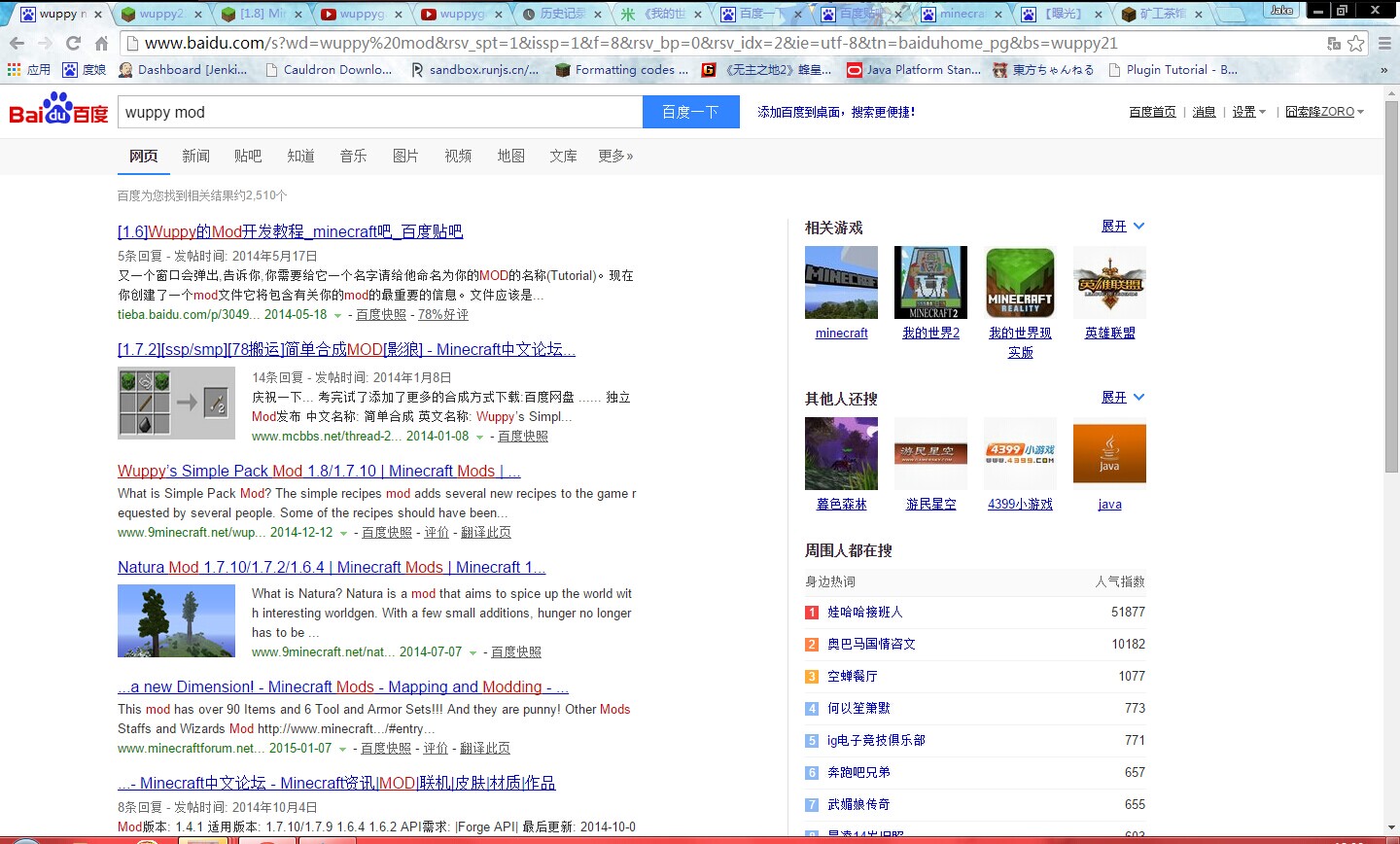Click the Baidu logo
Viewport: 1400px width, 844px height.
point(58,112)
